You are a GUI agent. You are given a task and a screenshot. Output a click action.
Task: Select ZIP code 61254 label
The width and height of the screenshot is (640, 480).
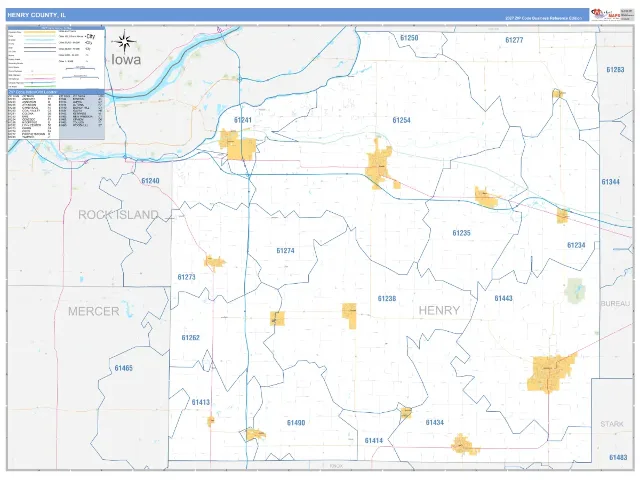click(x=401, y=120)
